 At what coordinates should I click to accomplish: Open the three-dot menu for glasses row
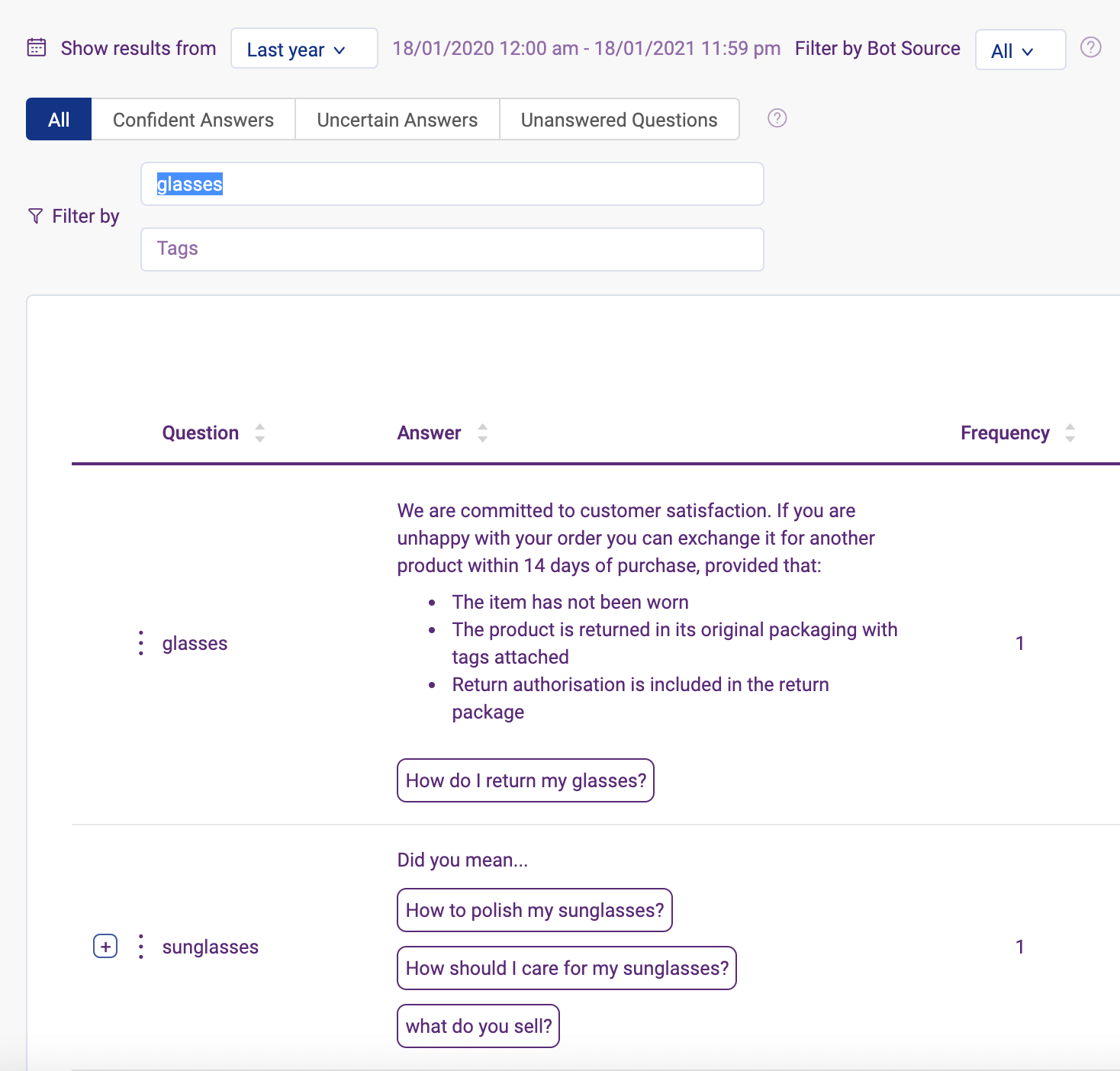141,643
